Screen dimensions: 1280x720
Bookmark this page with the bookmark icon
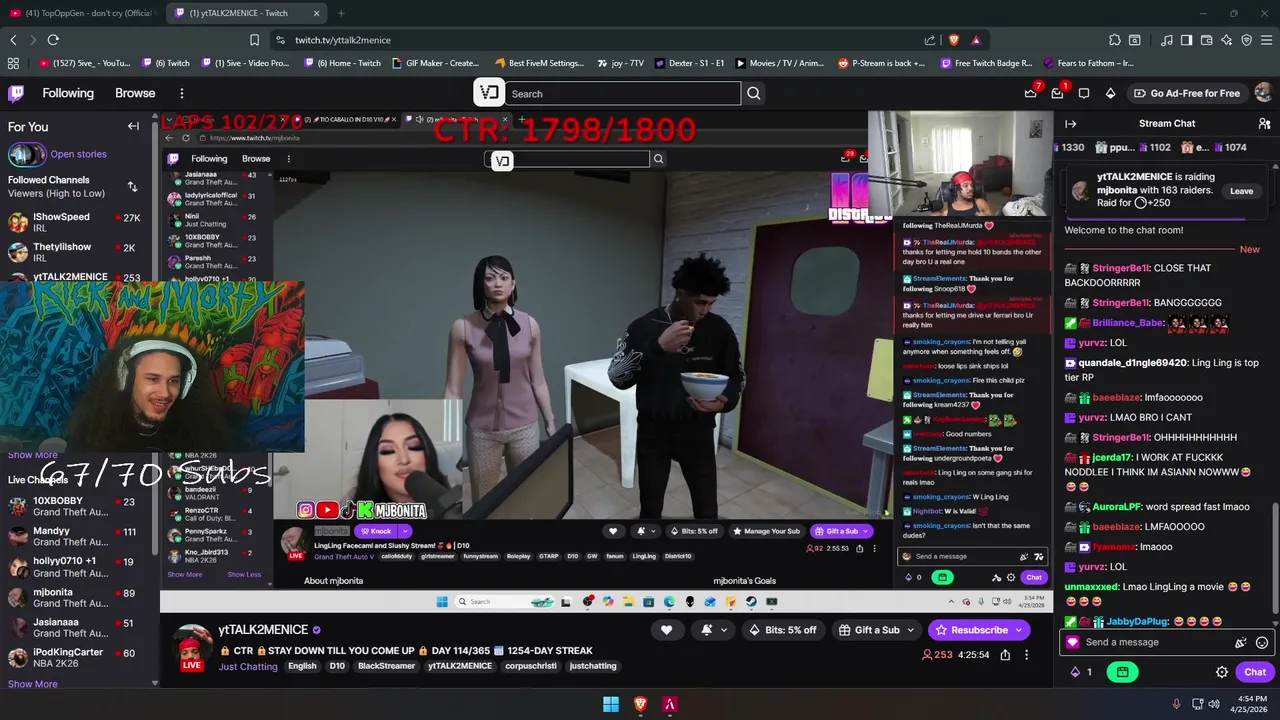coord(254,40)
